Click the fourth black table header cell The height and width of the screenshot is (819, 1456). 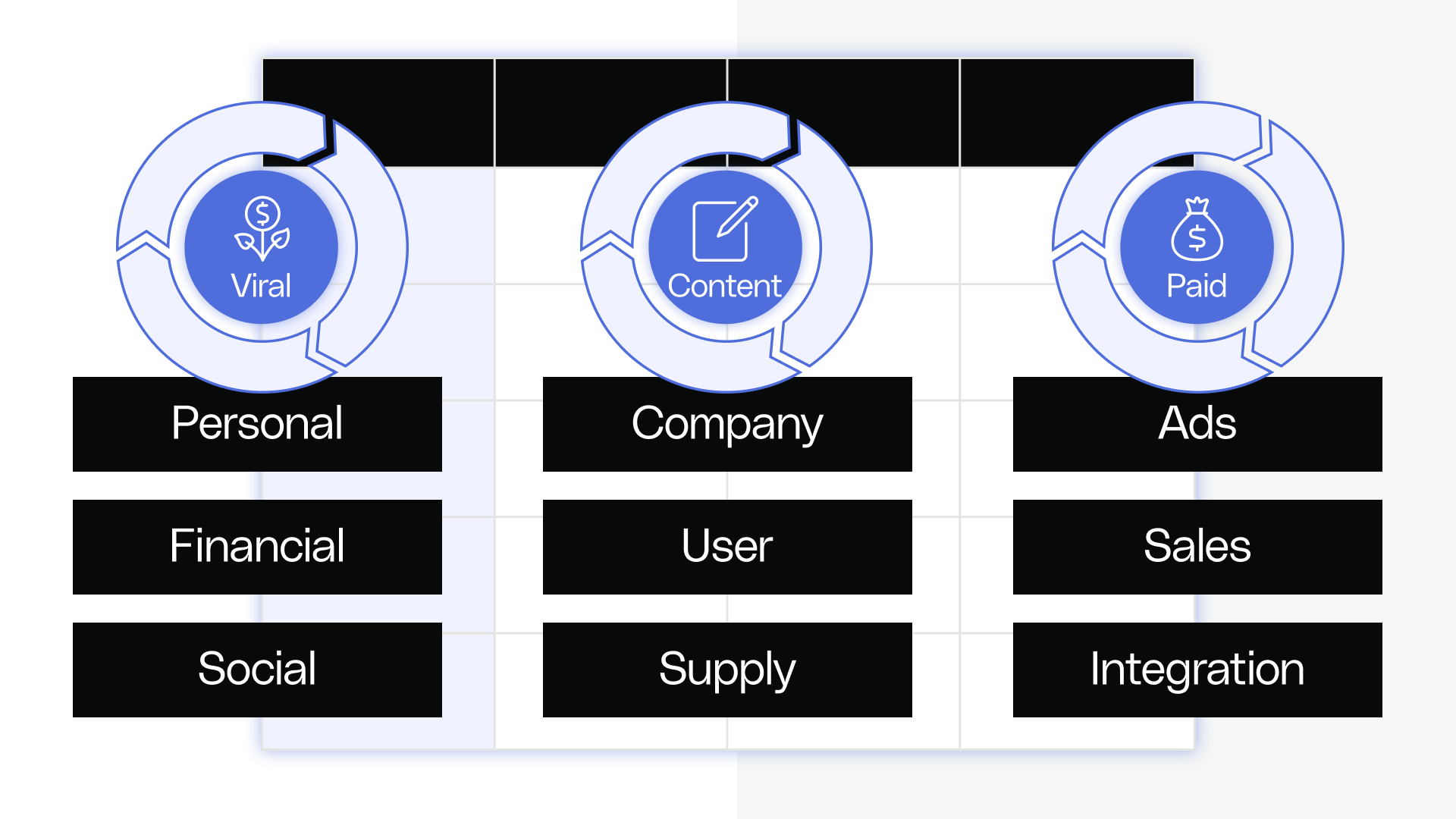(x=1077, y=83)
